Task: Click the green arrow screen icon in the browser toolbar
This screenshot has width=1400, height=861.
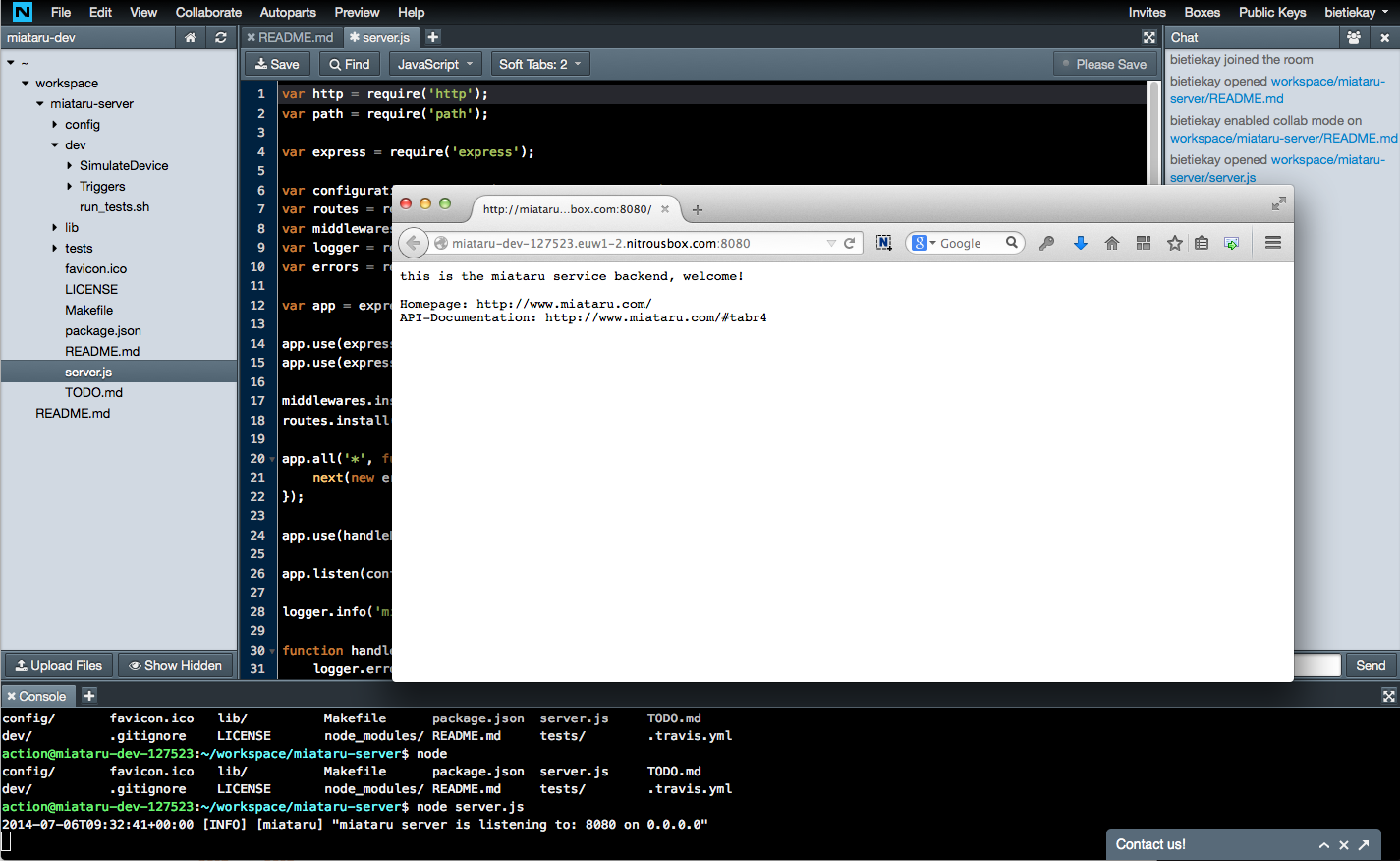Action: click(1231, 243)
